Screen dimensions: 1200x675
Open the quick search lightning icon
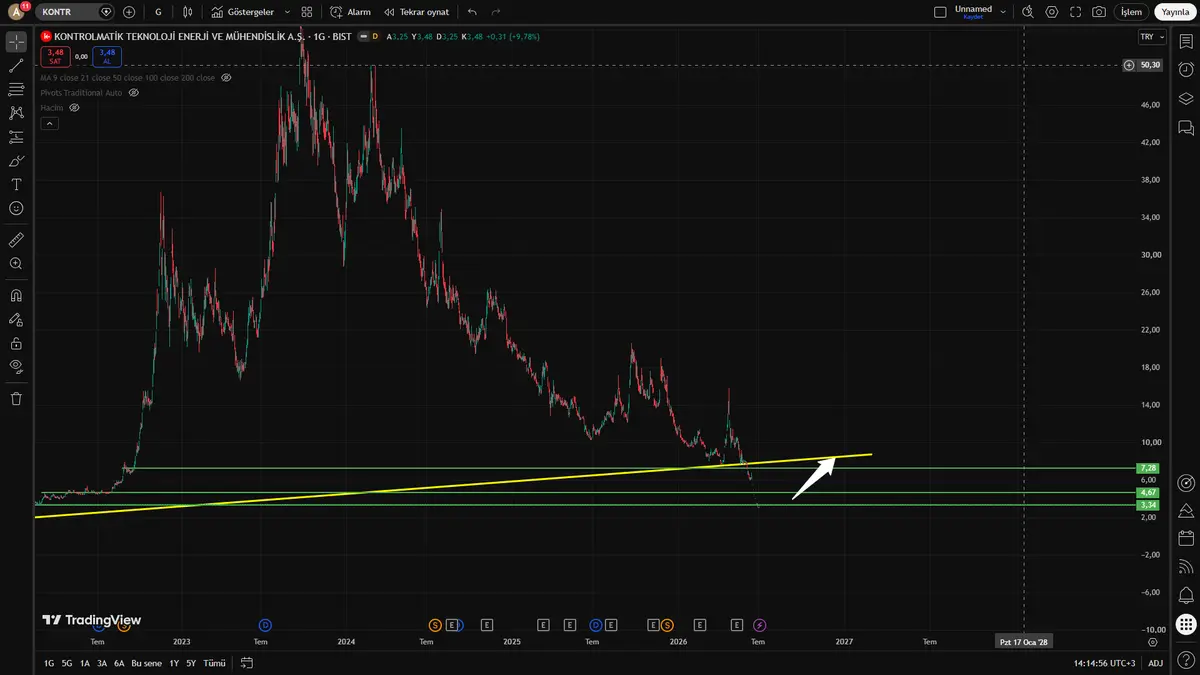1027,12
